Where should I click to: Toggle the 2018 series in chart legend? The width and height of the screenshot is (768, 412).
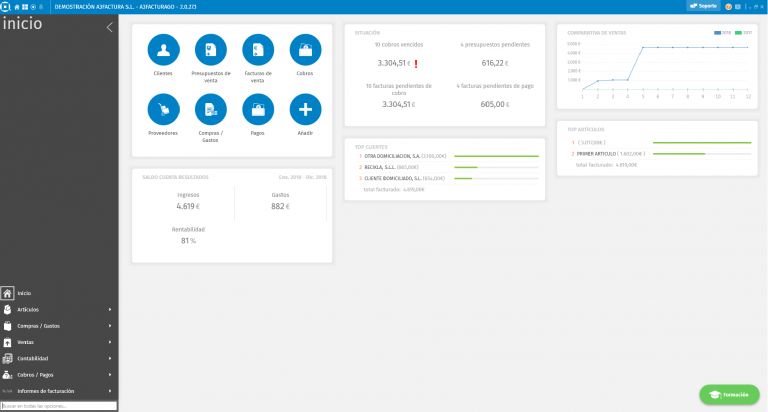[x=722, y=33]
